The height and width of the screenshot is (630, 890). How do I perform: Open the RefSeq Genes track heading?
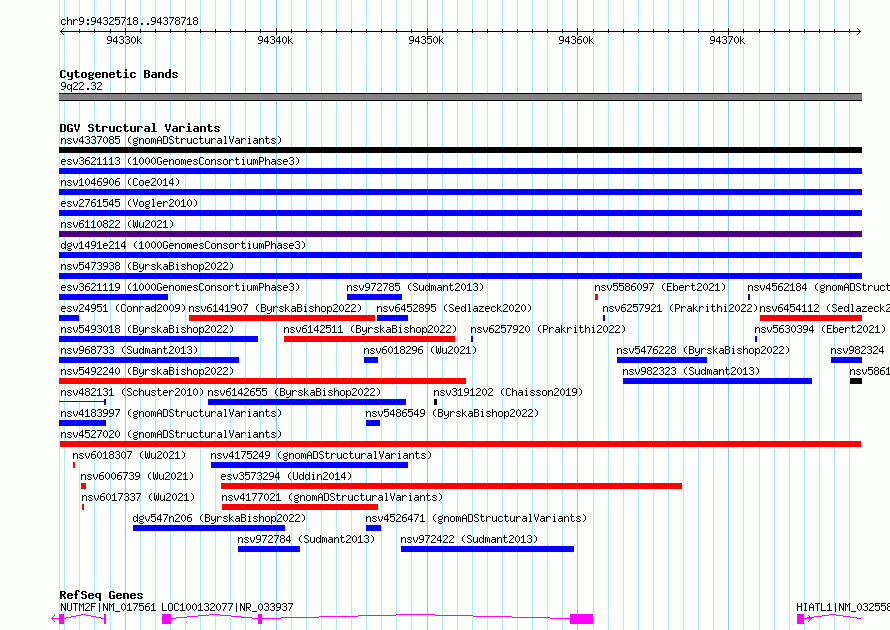[101, 595]
